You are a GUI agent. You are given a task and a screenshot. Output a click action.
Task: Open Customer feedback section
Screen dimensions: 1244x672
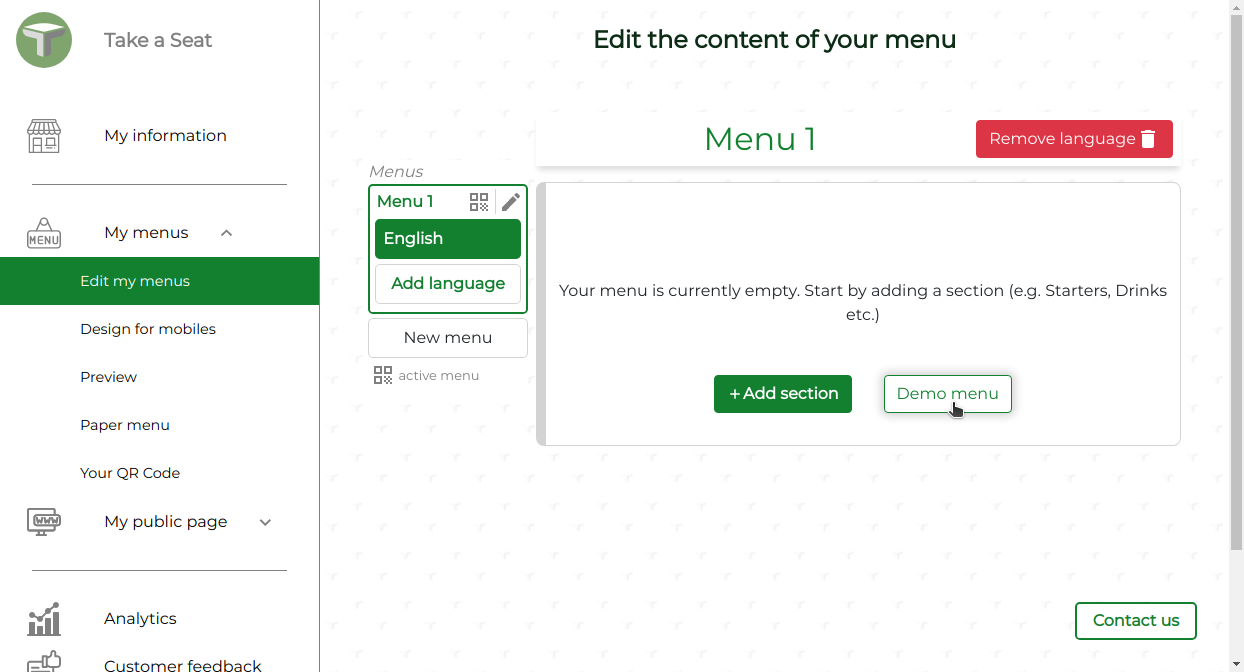pos(183,665)
